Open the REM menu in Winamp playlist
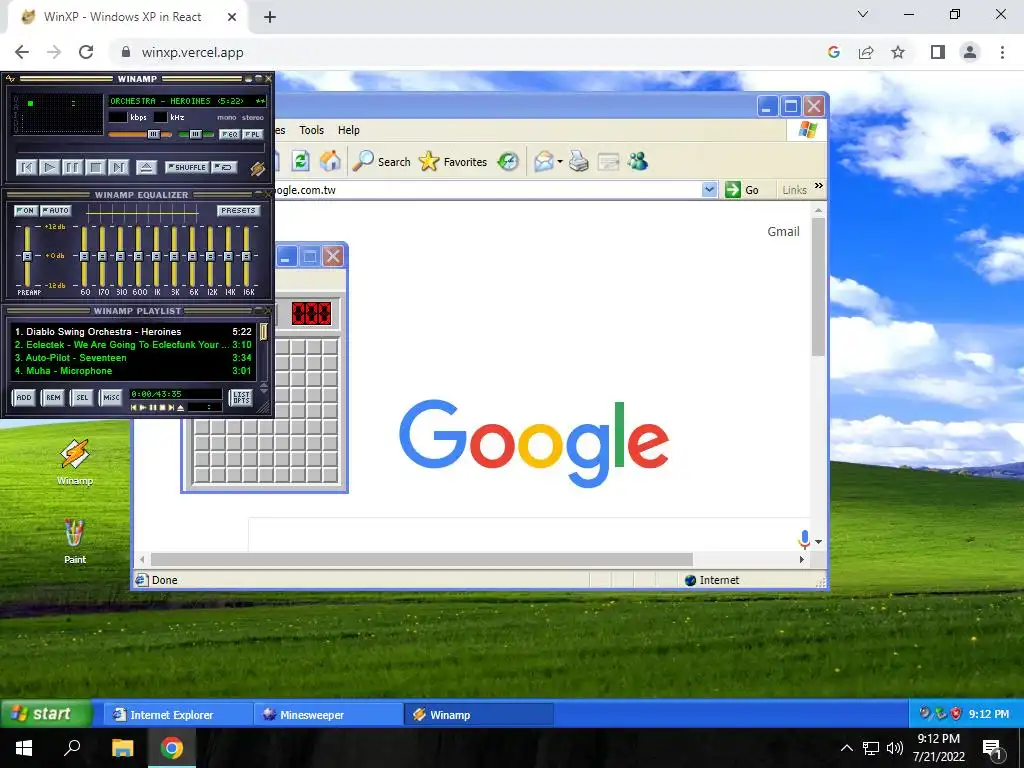The width and height of the screenshot is (1024, 768). (54, 397)
